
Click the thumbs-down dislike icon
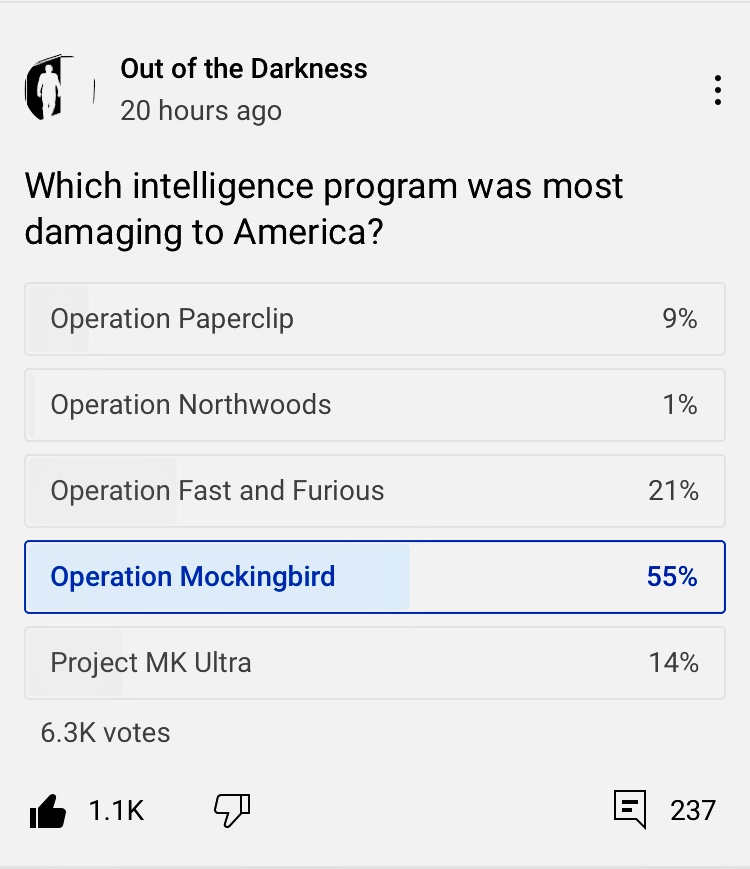click(x=232, y=811)
